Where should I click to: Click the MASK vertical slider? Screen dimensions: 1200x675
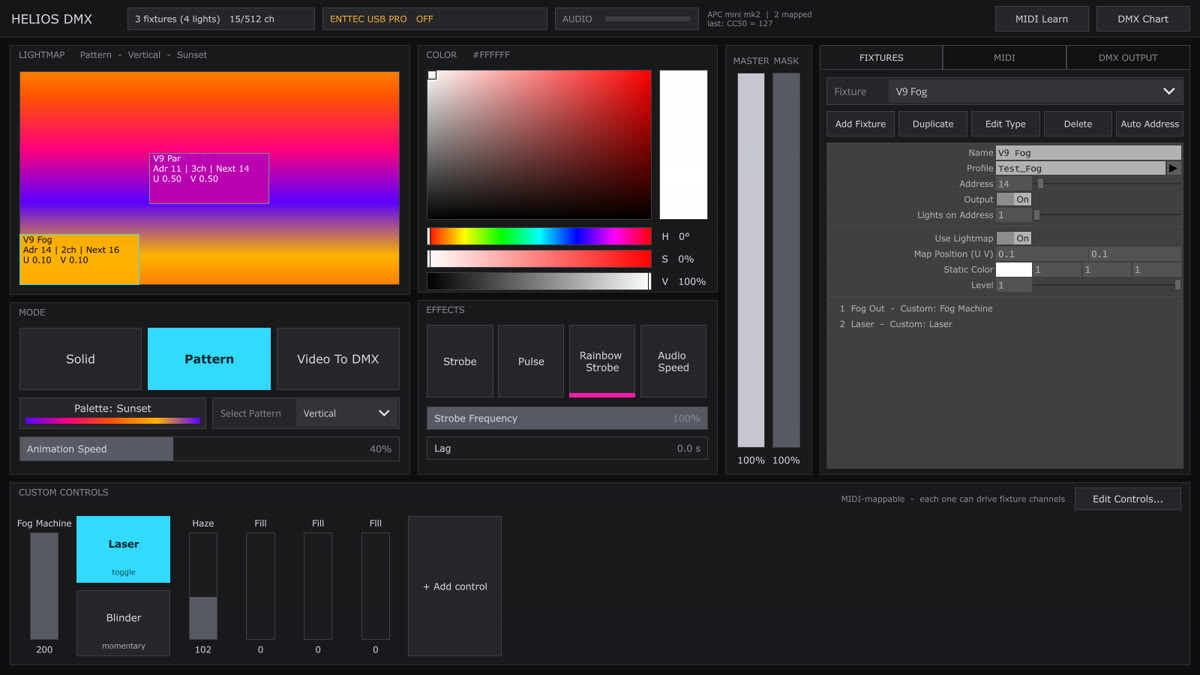[x=786, y=260]
